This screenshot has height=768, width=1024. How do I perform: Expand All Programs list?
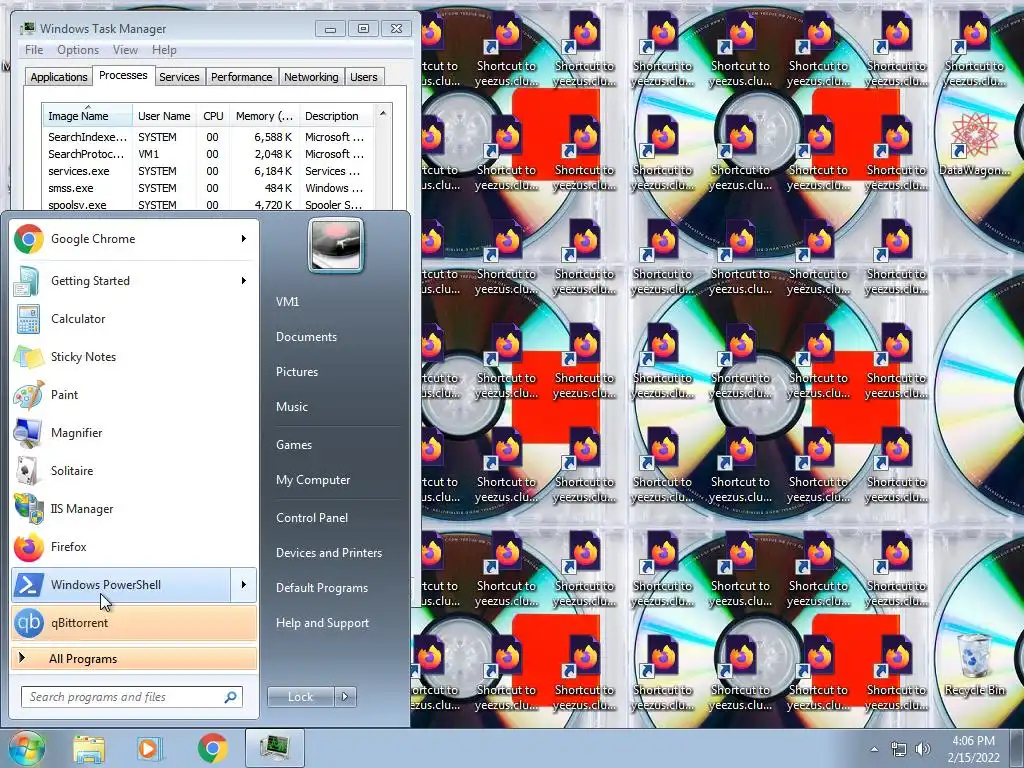[134, 658]
